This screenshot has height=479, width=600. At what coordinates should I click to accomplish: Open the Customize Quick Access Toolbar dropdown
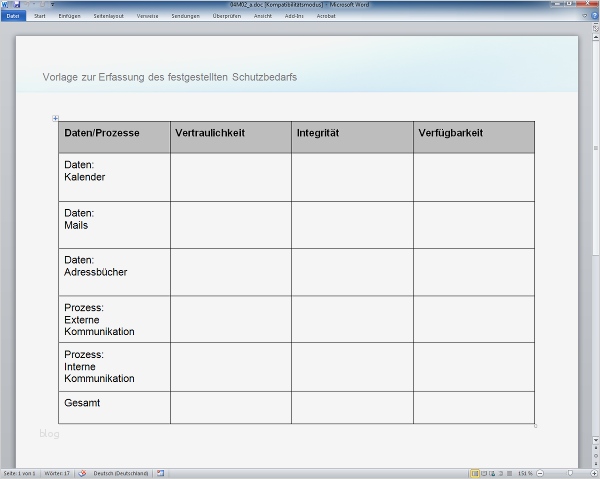coord(52,5)
